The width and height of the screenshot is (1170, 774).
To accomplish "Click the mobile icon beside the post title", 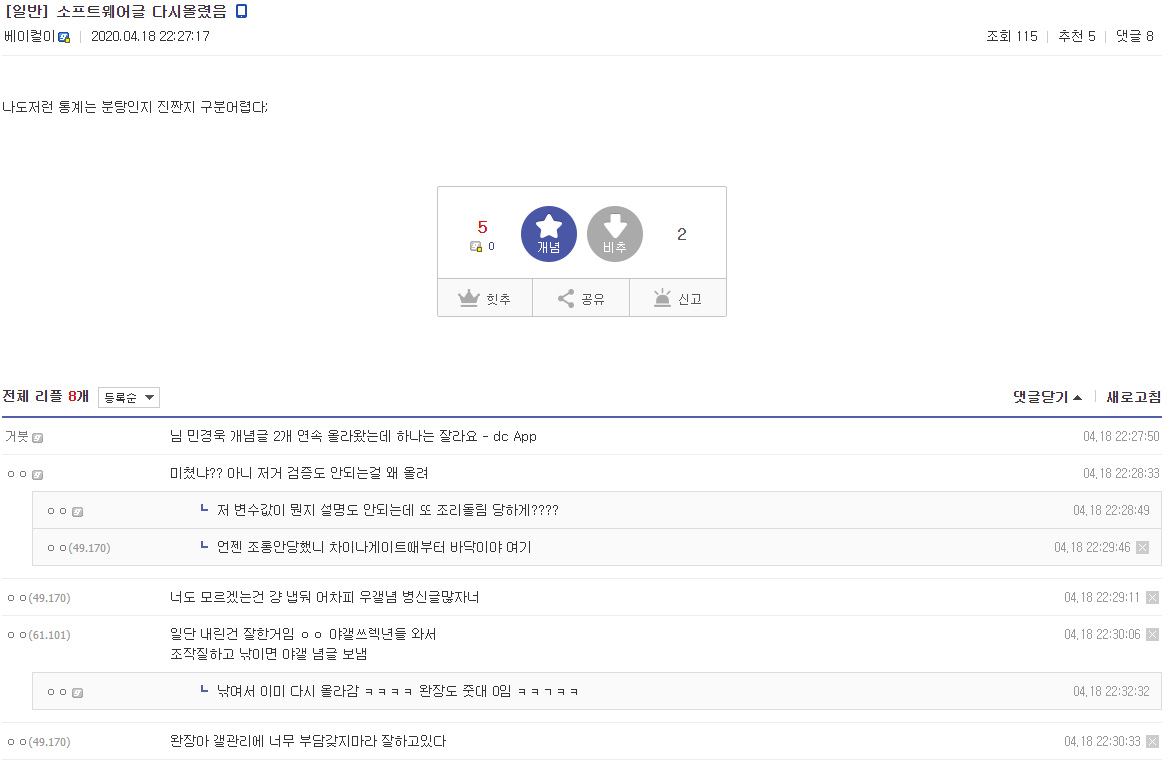I will (x=241, y=12).
